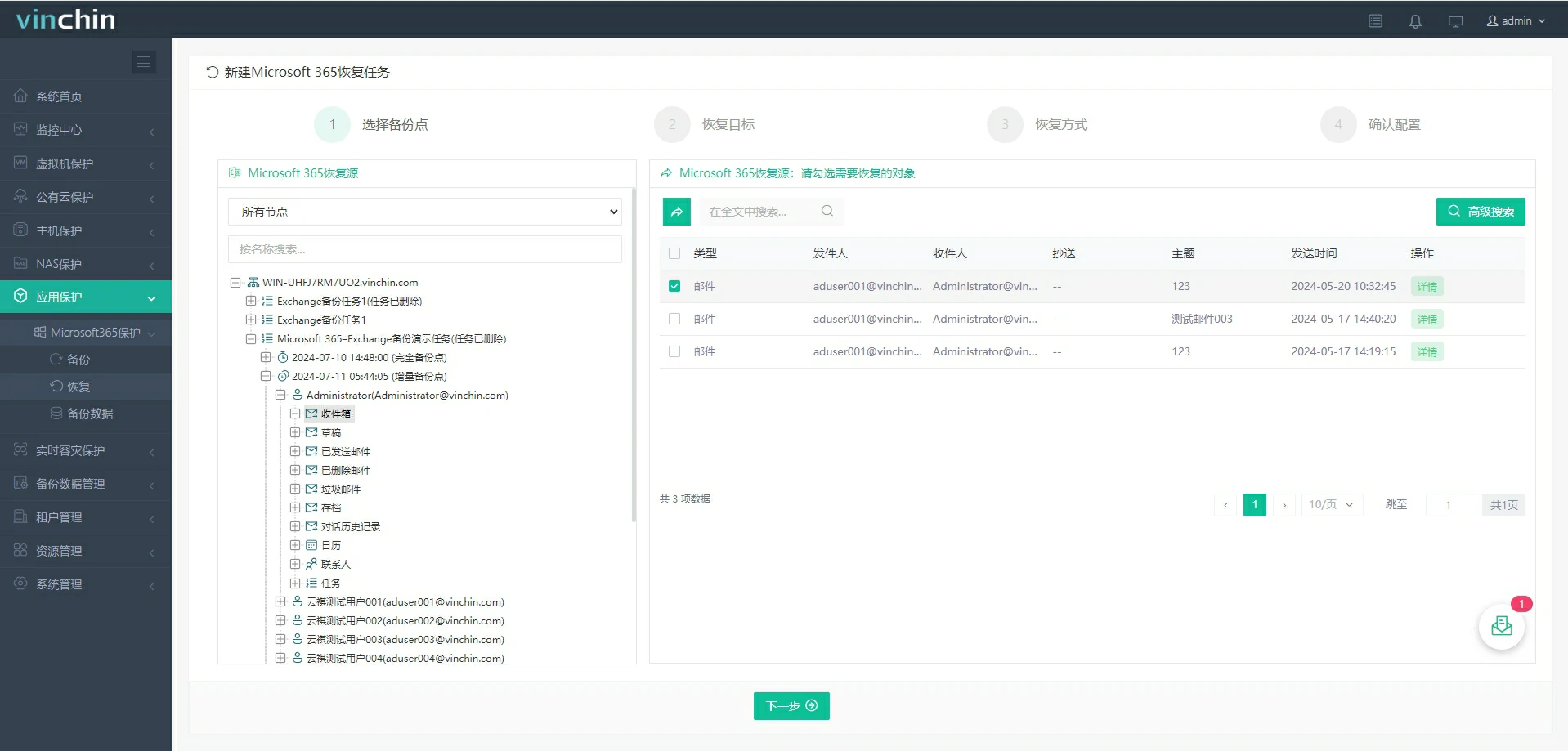Focus the 跳至 page number input

pyautogui.click(x=1454, y=505)
